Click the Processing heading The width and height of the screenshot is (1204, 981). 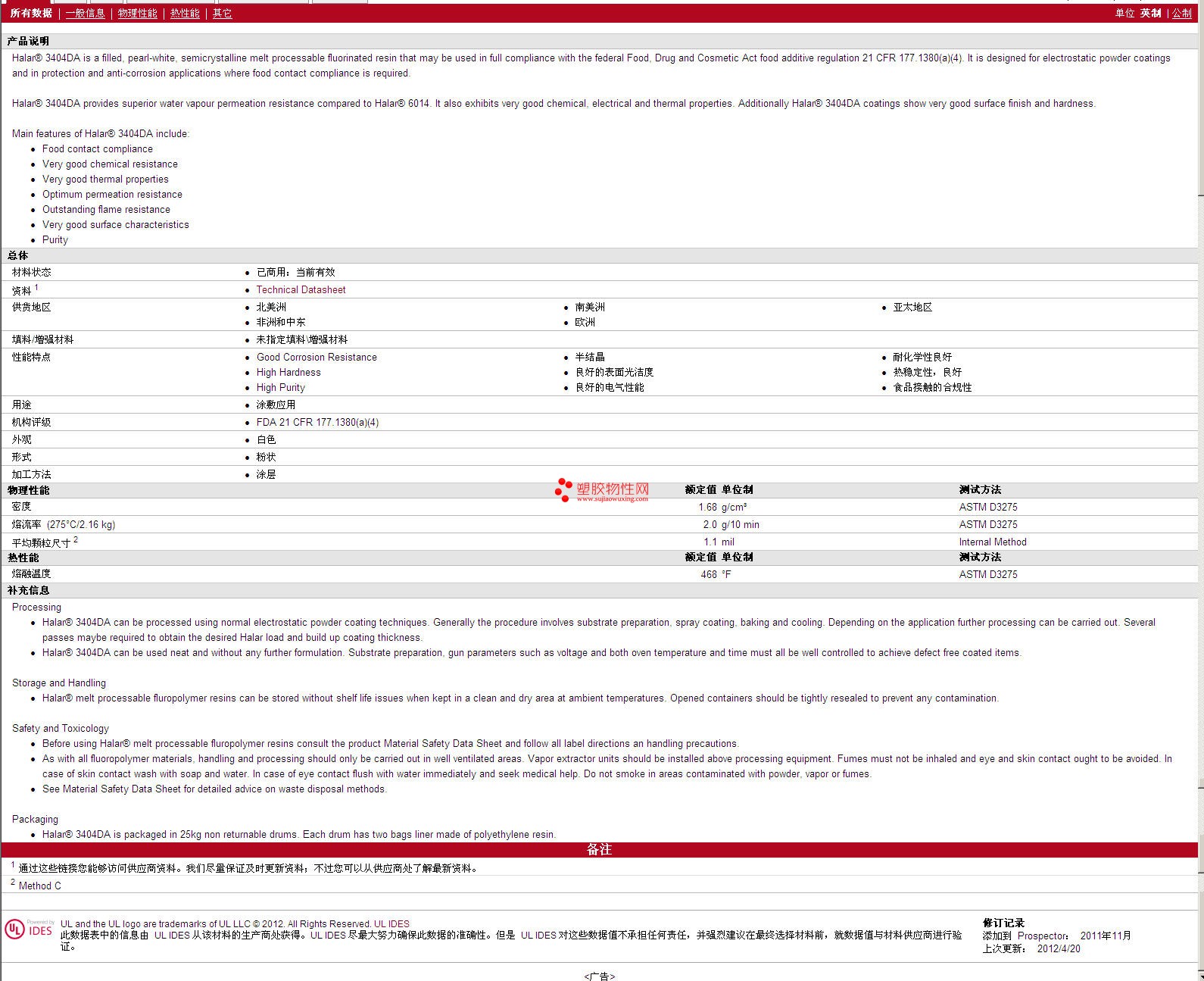click(x=36, y=607)
